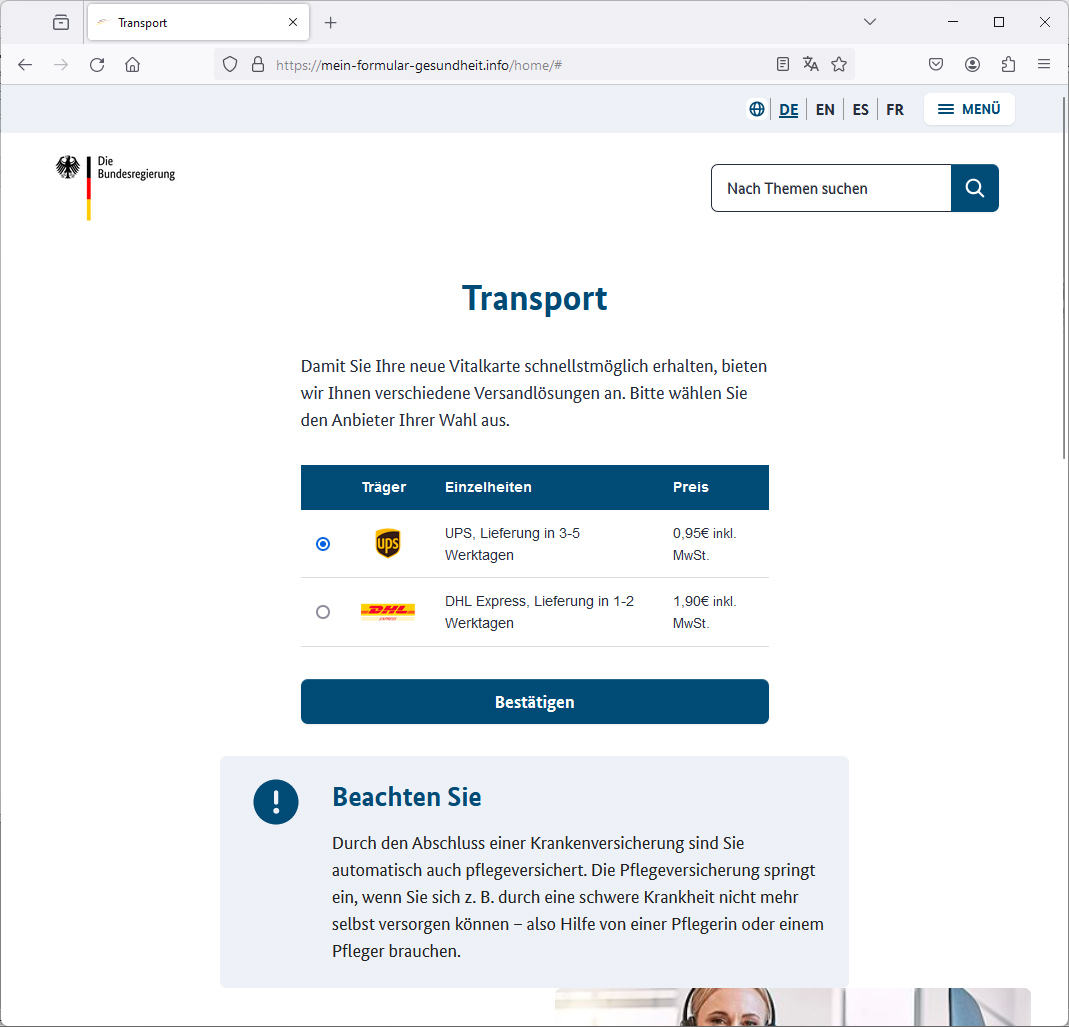Click the globe language icon
This screenshot has width=1069, height=1027.
(757, 109)
